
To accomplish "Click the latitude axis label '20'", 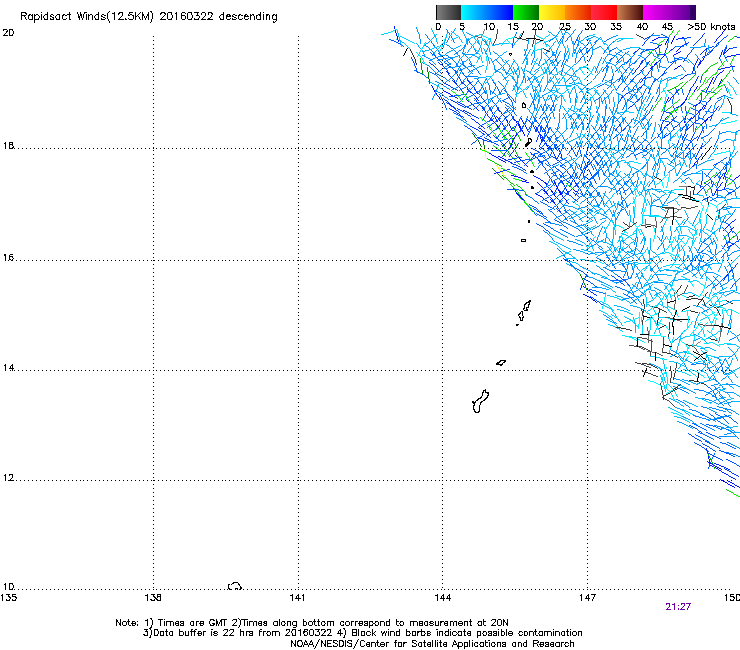I will pos(8,33).
